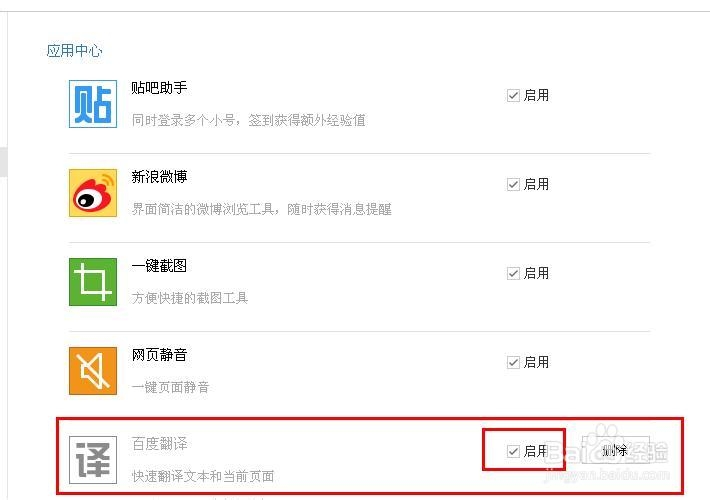
Task: Toggle 启用 checkbox for 贴吧助手
Action: point(513,96)
